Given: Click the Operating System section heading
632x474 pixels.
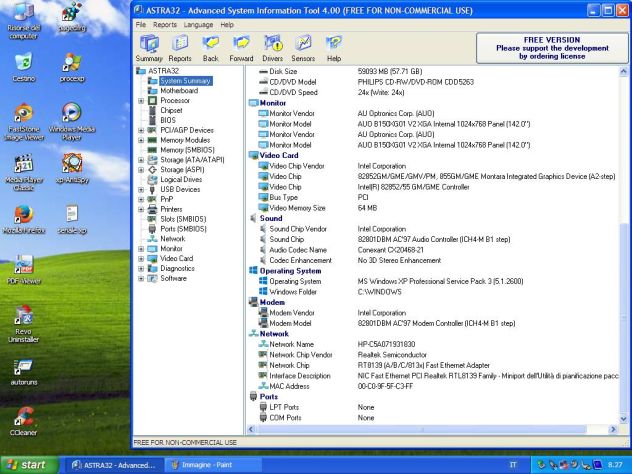Looking at the screenshot, I should (290, 271).
